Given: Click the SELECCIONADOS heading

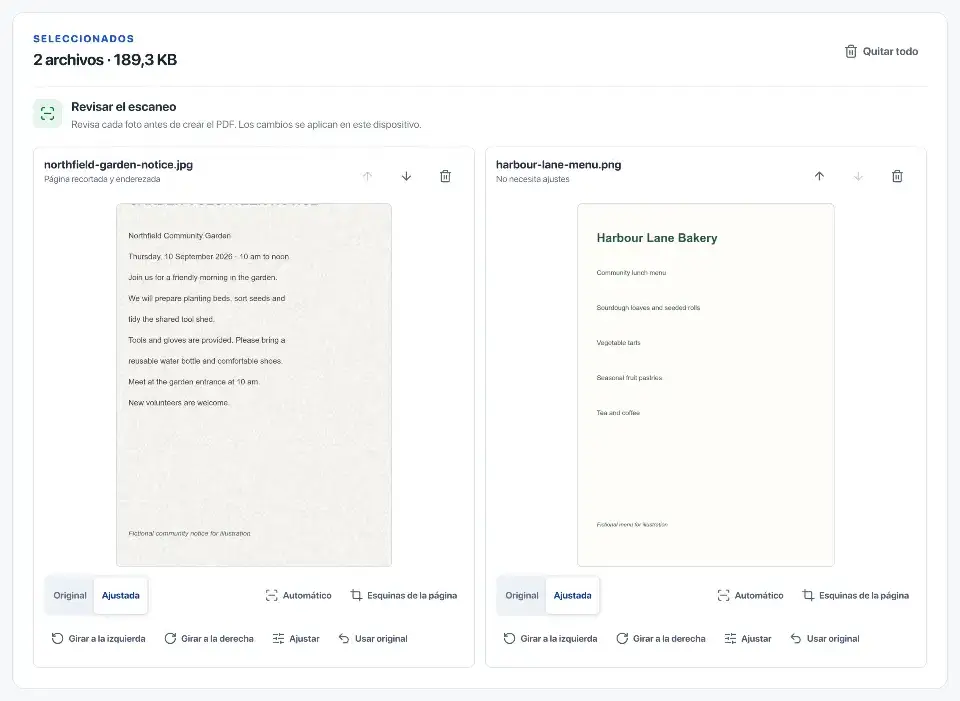Looking at the screenshot, I should (x=83, y=39).
